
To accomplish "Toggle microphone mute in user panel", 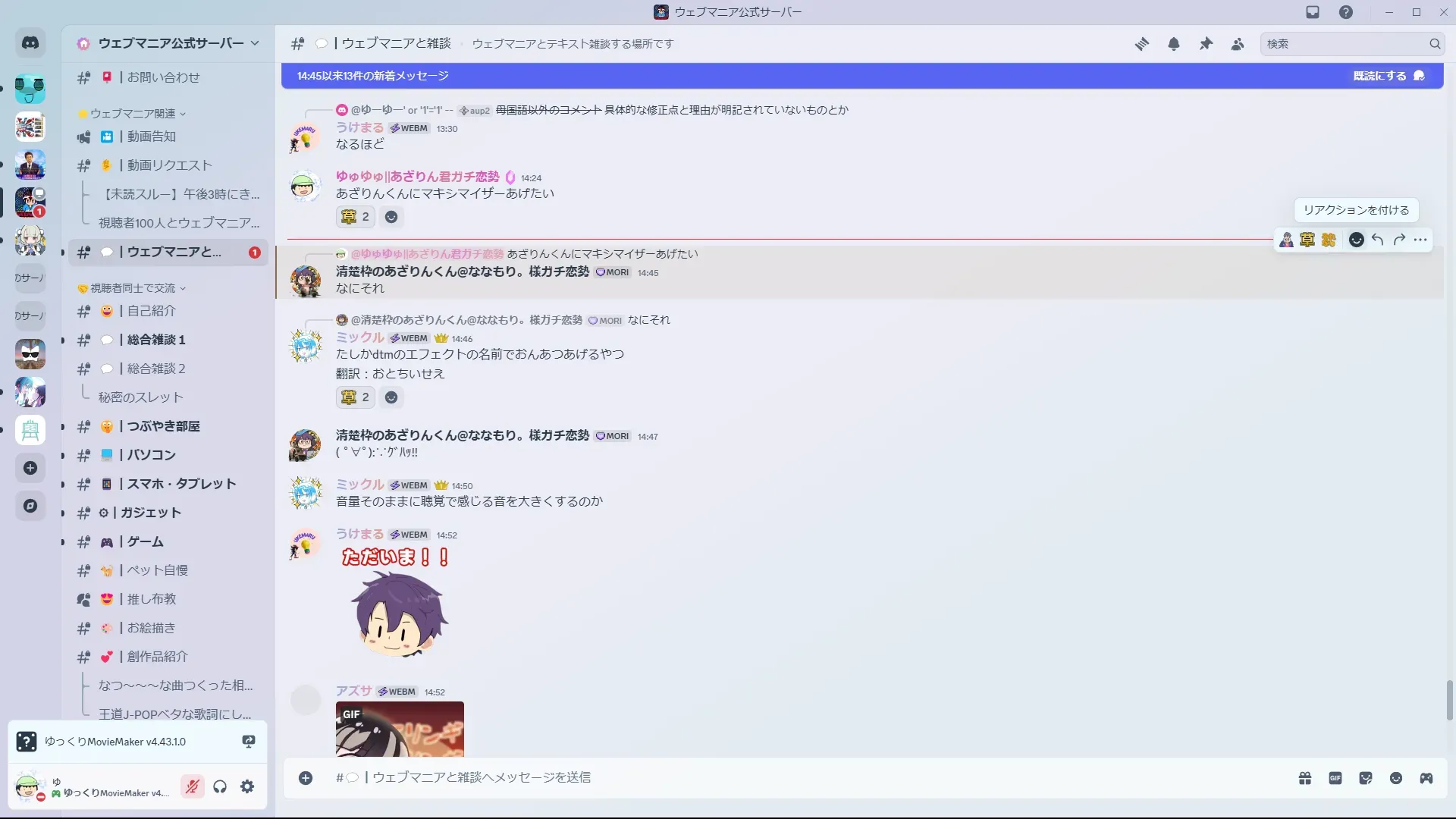I will click(x=193, y=786).
